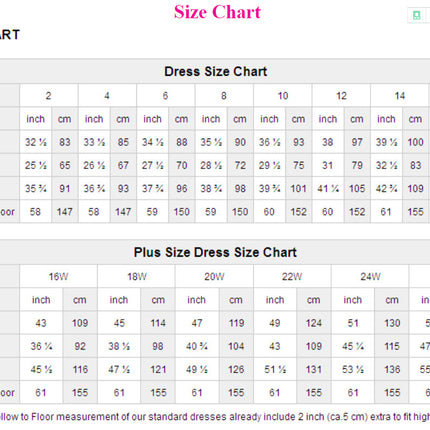
Task: Select the size 4 column header
Action: click(107, 96)
